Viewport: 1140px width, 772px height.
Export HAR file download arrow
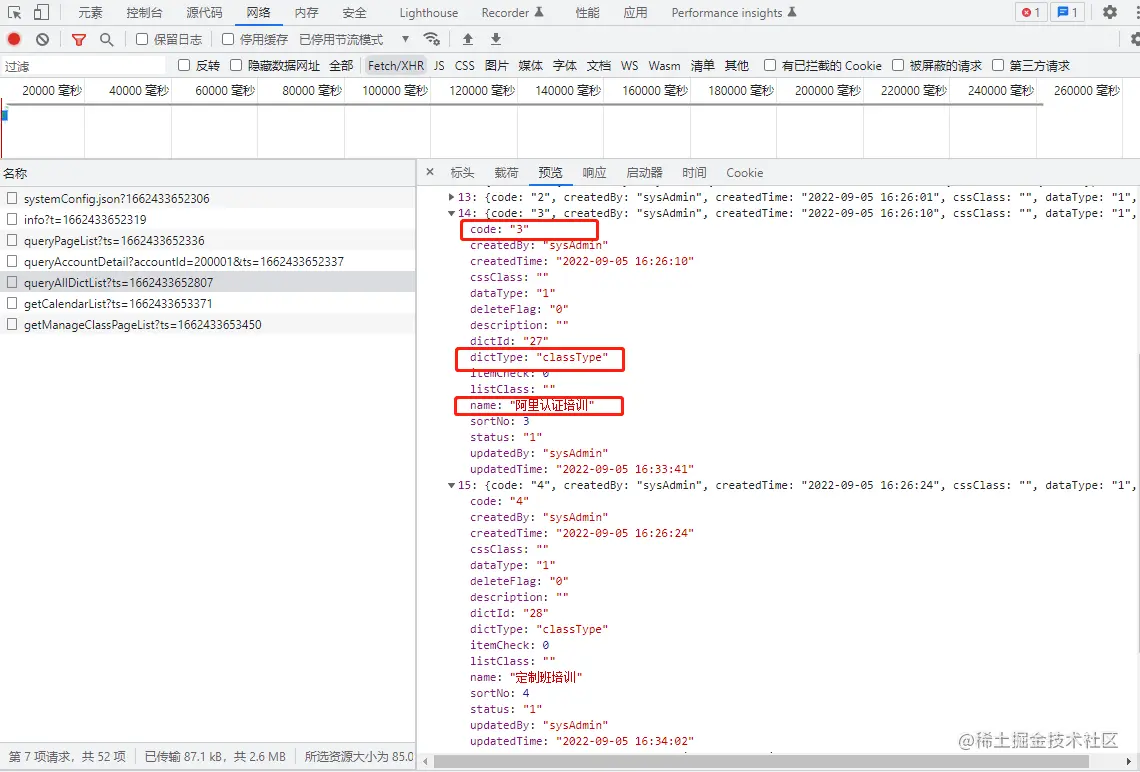[496, 39]
